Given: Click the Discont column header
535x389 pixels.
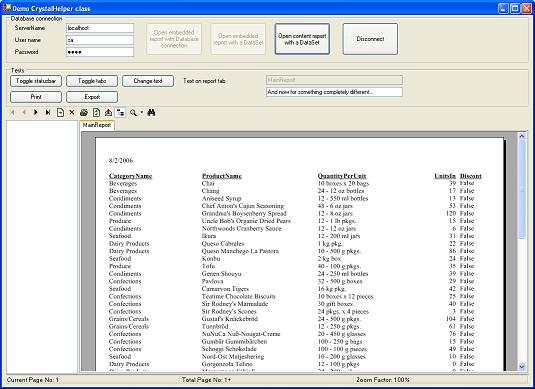Looking at the screenshot, I should [x=471, y=176].
